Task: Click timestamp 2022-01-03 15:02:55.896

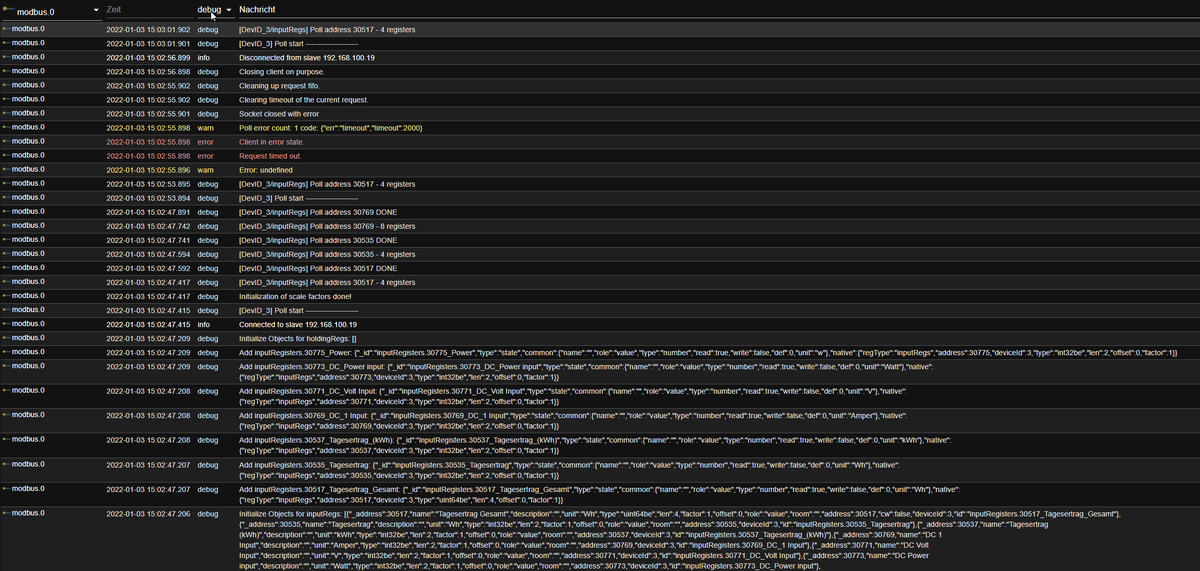Action: pyautogui.click(x=148, y=170)
